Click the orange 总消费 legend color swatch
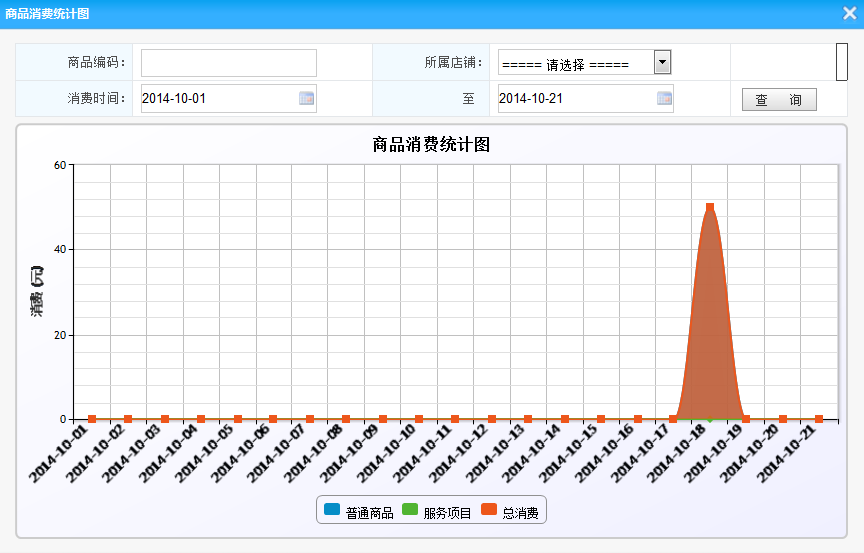This screenshot has width=864, height=553. click(x=488, y=510)
